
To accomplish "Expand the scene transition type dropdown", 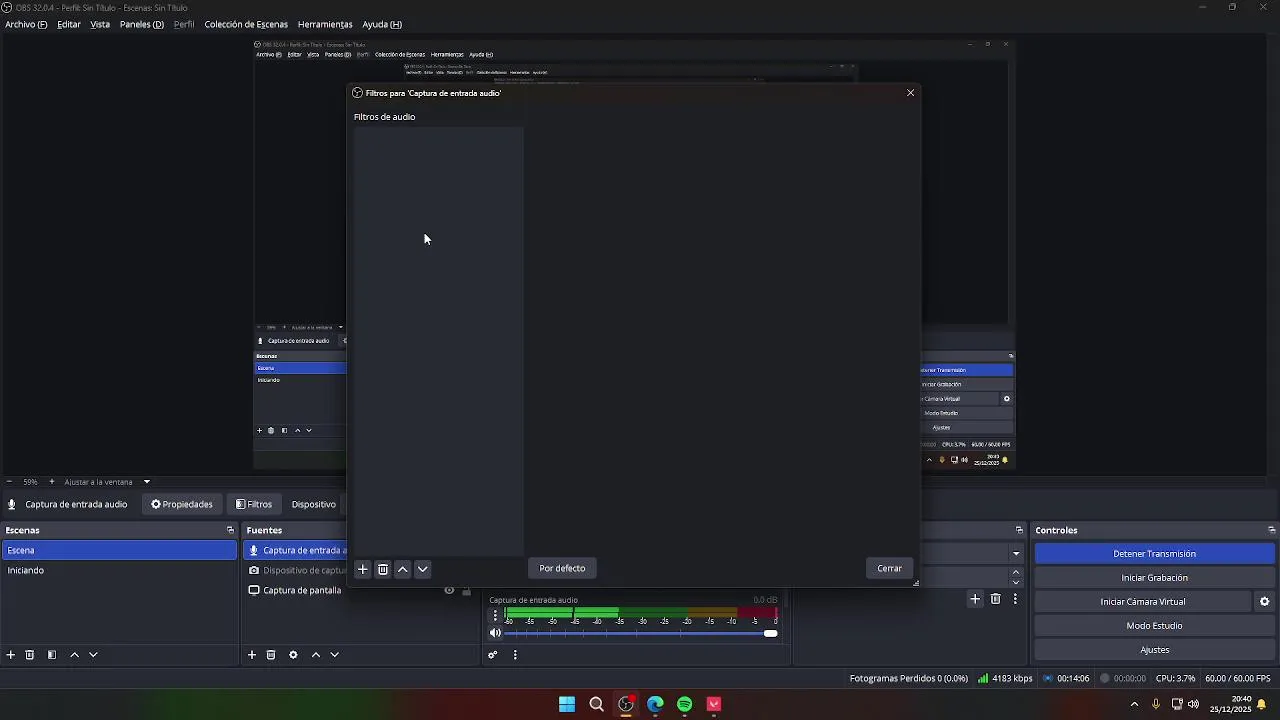I will click(1016, 554).
